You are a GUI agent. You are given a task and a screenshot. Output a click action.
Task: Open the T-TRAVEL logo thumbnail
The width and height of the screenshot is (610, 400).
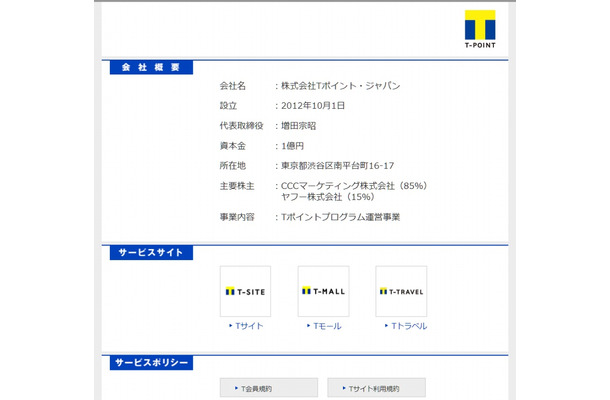(401, 291)
